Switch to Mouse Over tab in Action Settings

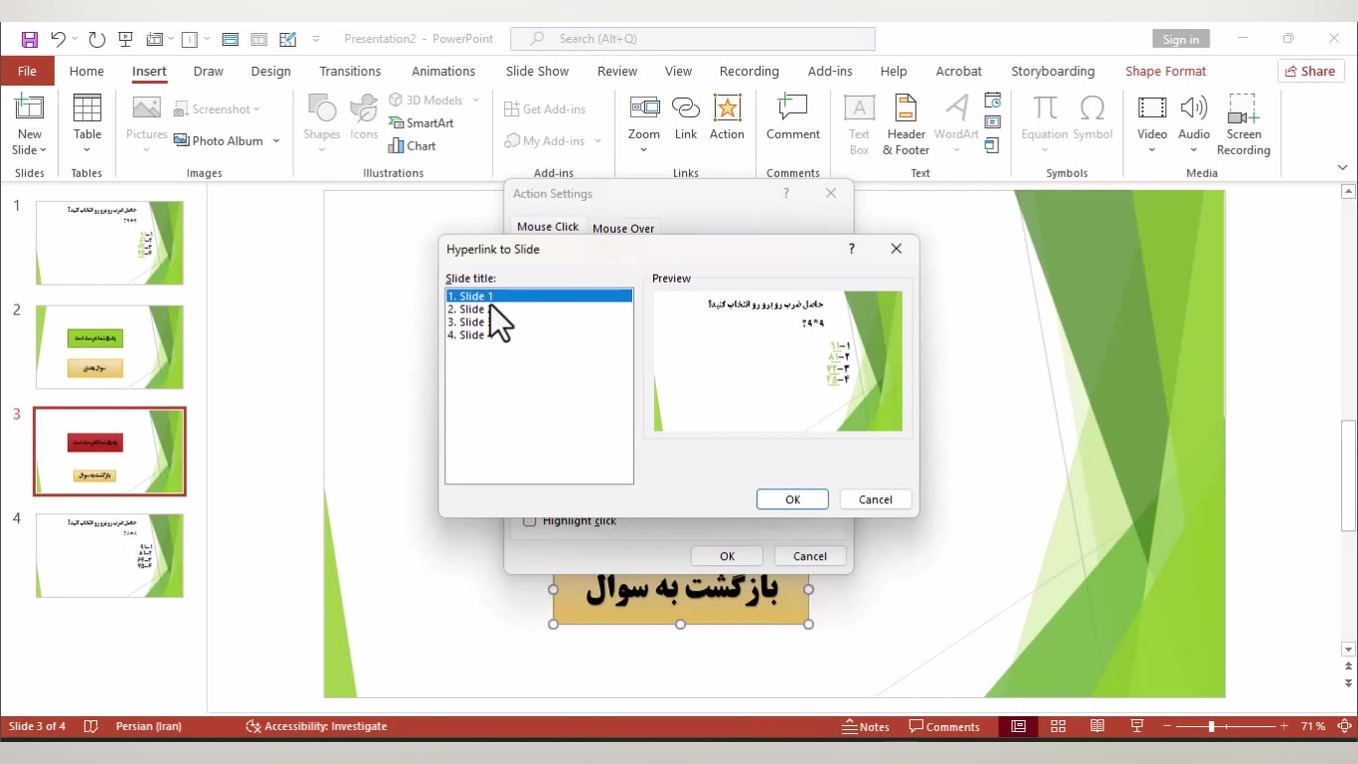pyautogui.click(x=623, y=228)
